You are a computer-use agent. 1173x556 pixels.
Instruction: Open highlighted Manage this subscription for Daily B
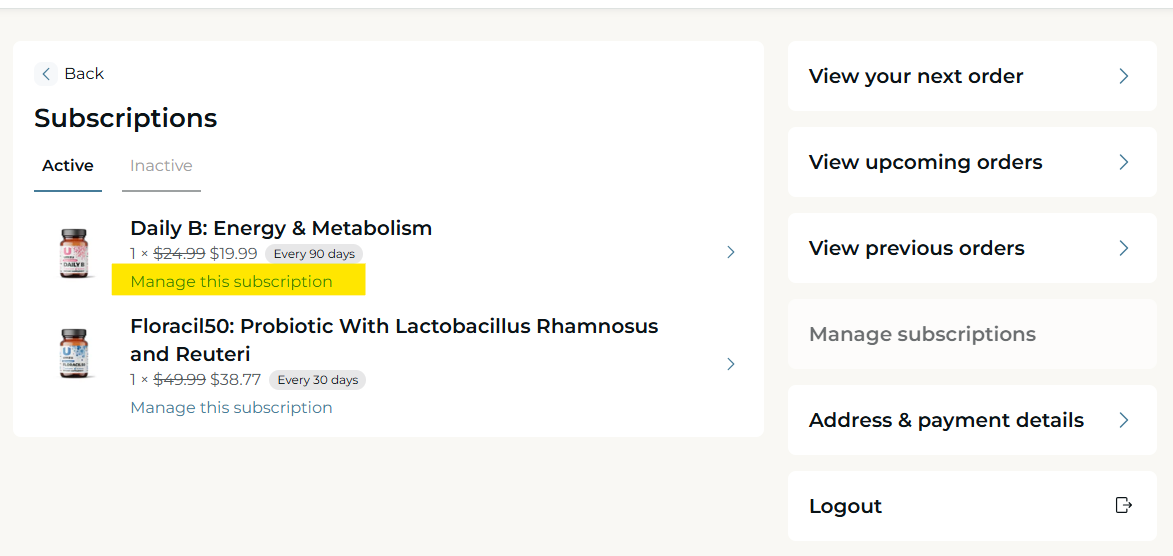(231, 281)
